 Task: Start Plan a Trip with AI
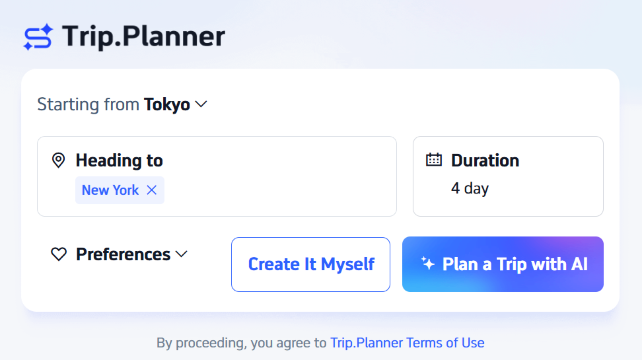click(503, 264)
